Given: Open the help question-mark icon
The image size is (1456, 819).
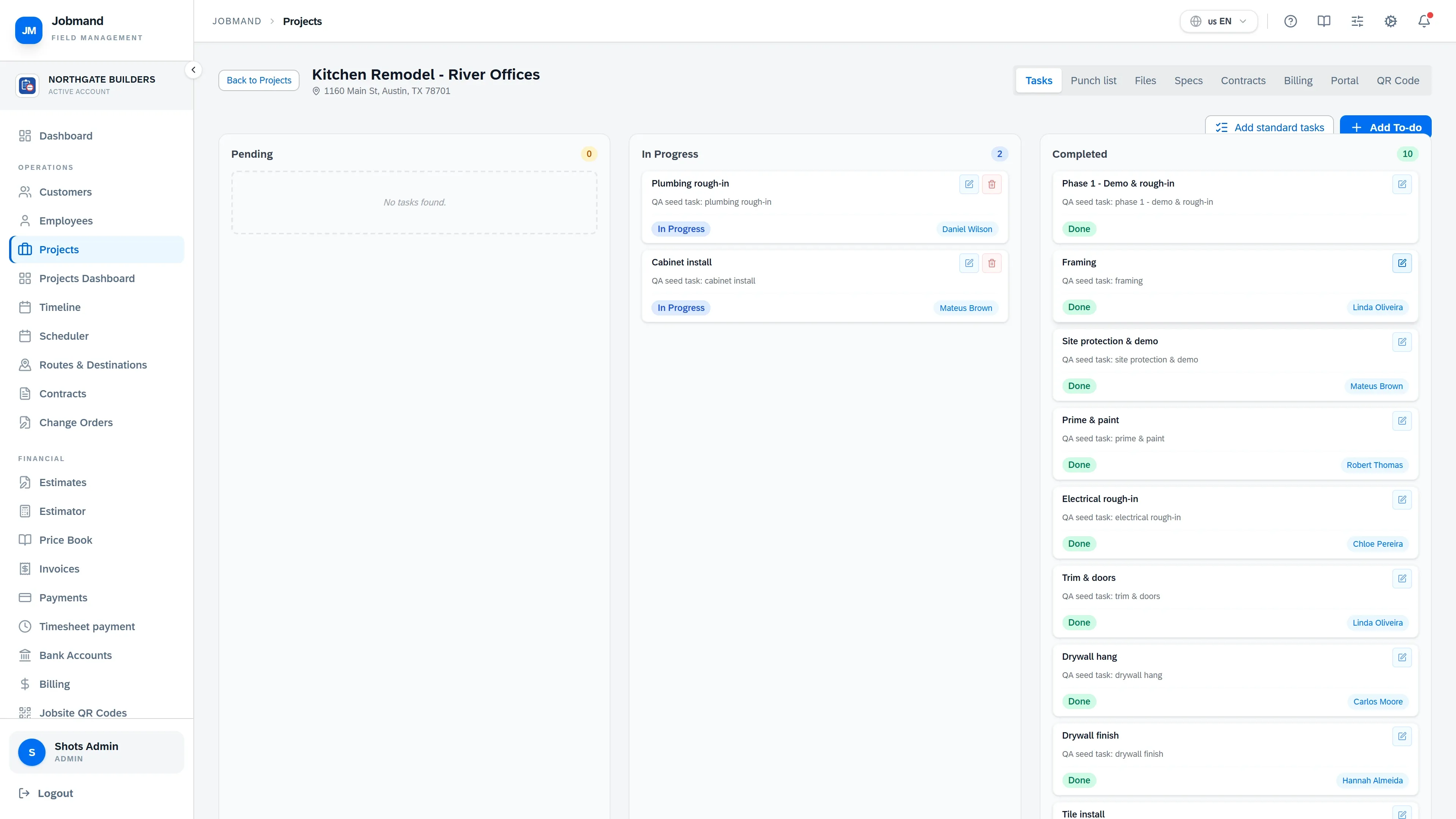Looking at the screenshot, I should [x=1290, y=22].
